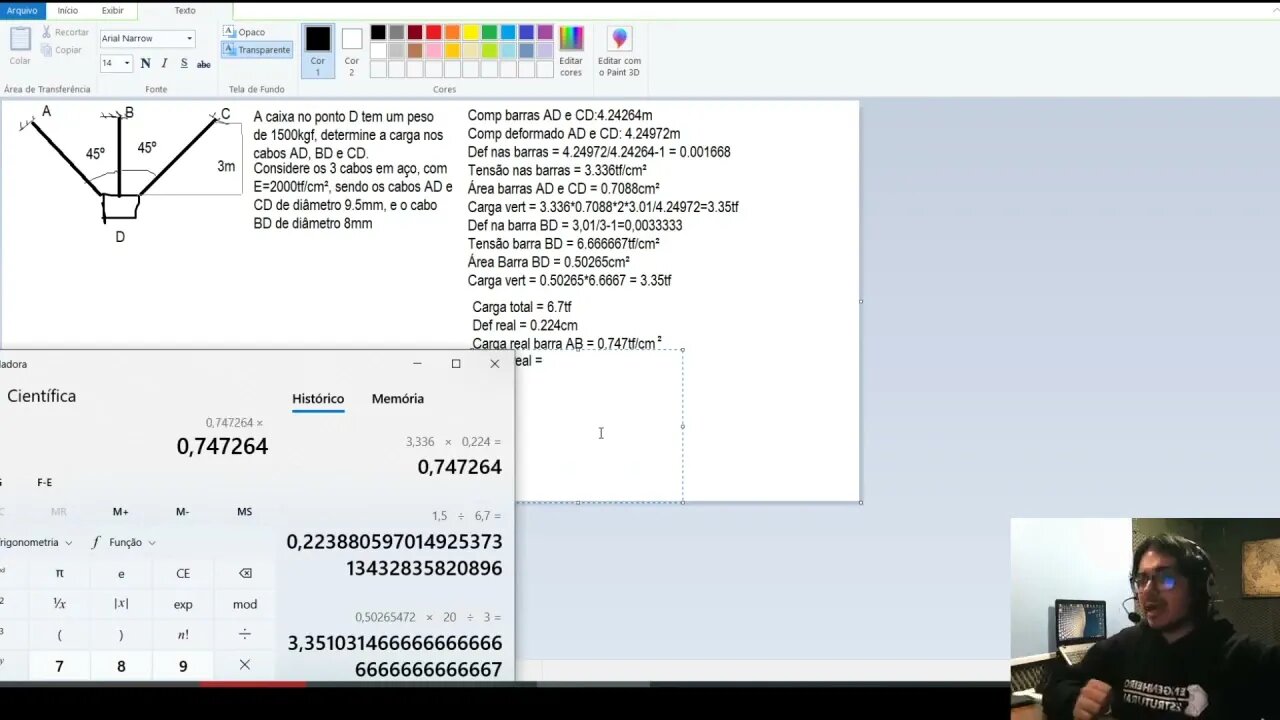Click calculator MS memory store button
Viewport: 1280px width, 720px height.
244,511
